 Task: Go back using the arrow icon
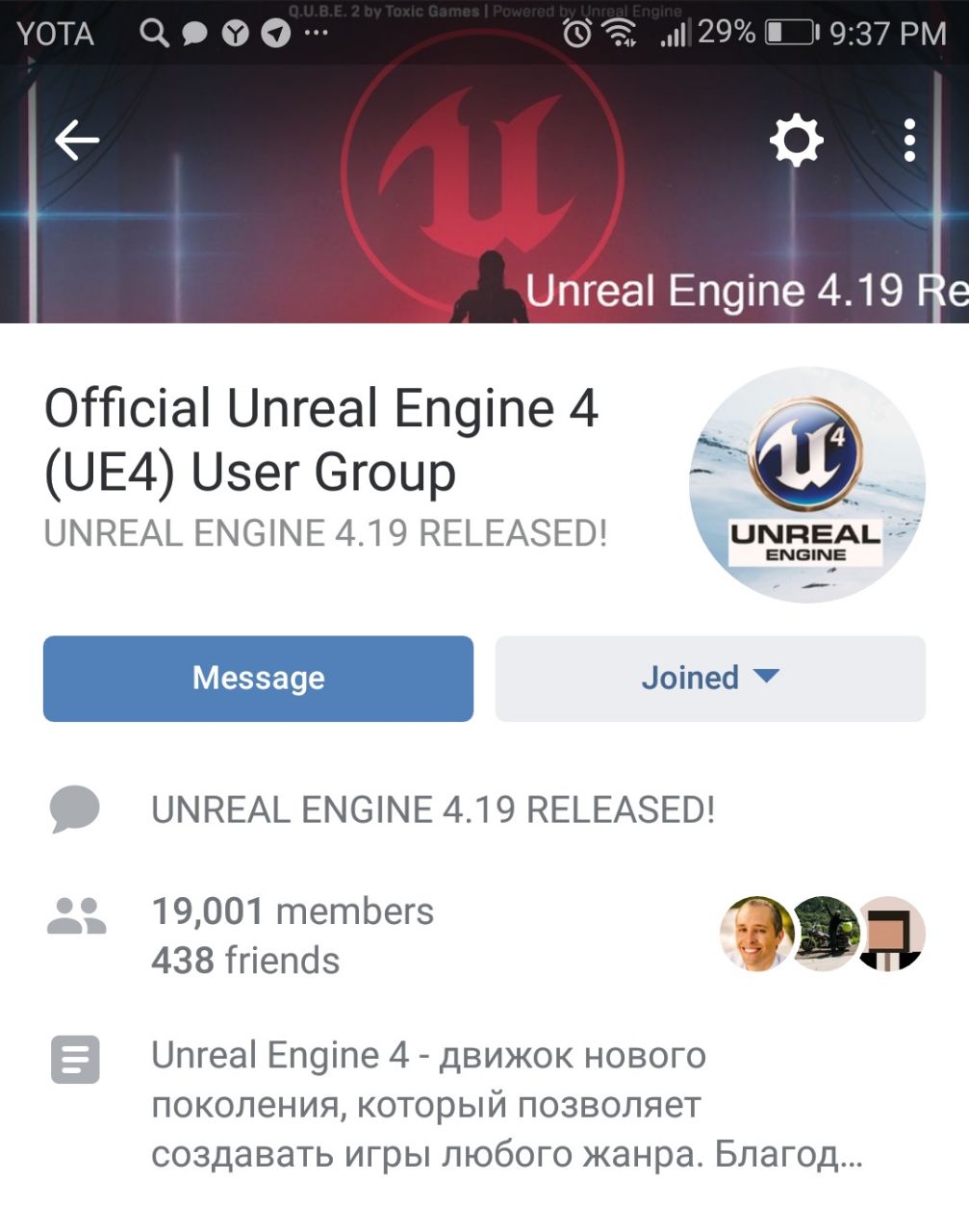pyautogui.click(x=77, y=141)
